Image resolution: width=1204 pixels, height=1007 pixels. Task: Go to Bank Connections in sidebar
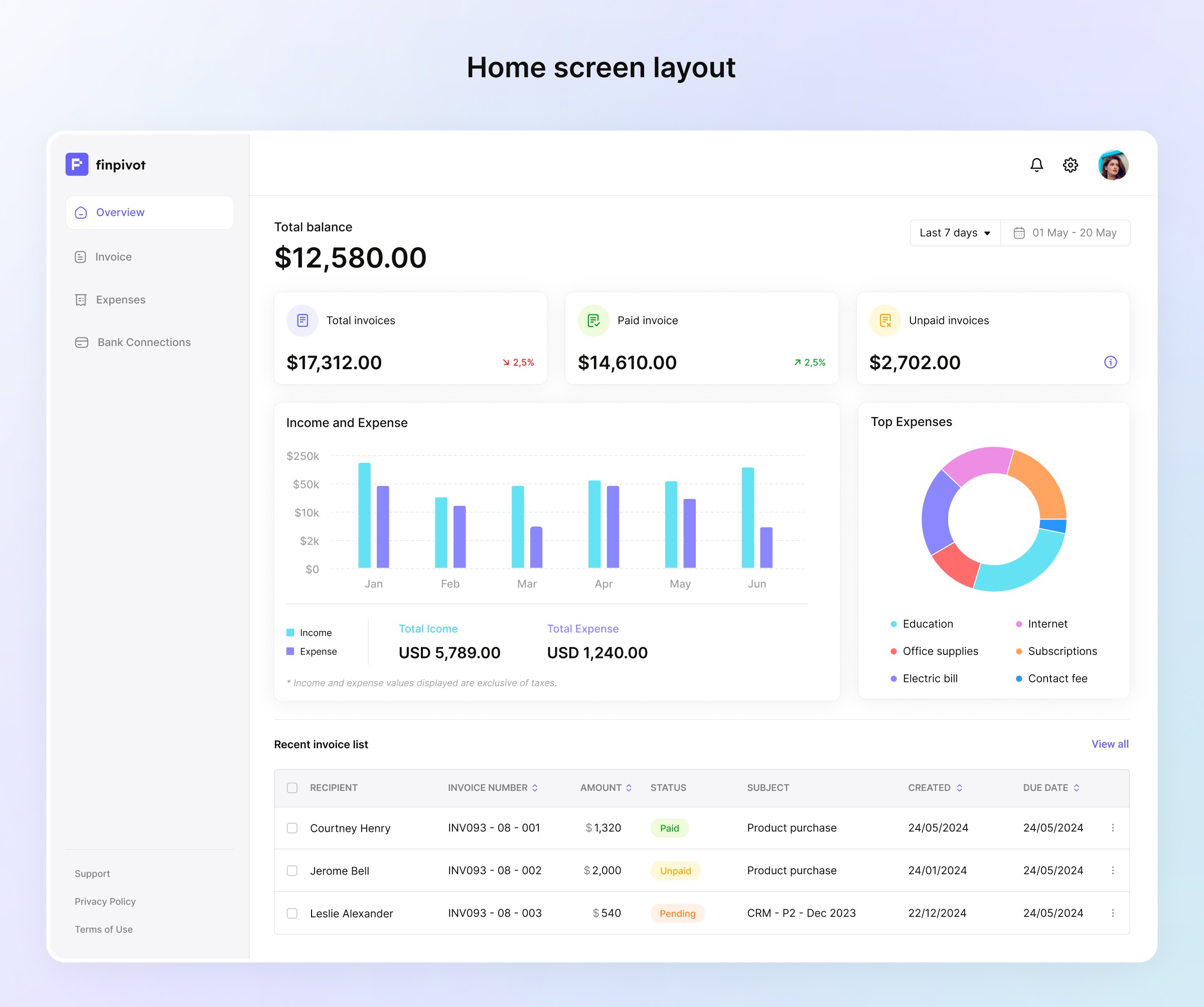[143, 342]
